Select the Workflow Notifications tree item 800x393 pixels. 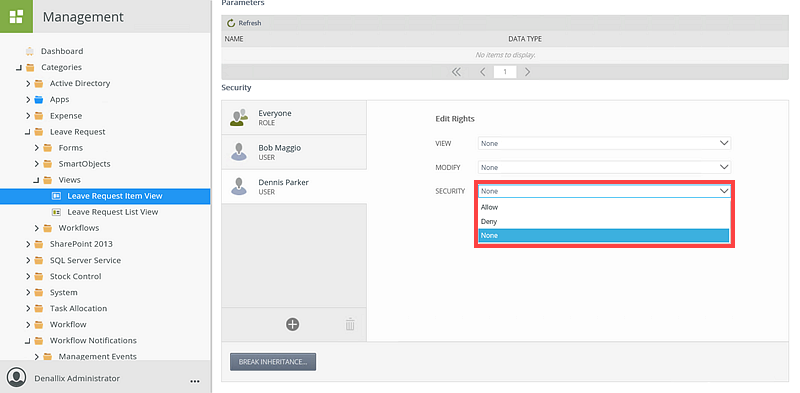tap(93, 340)
